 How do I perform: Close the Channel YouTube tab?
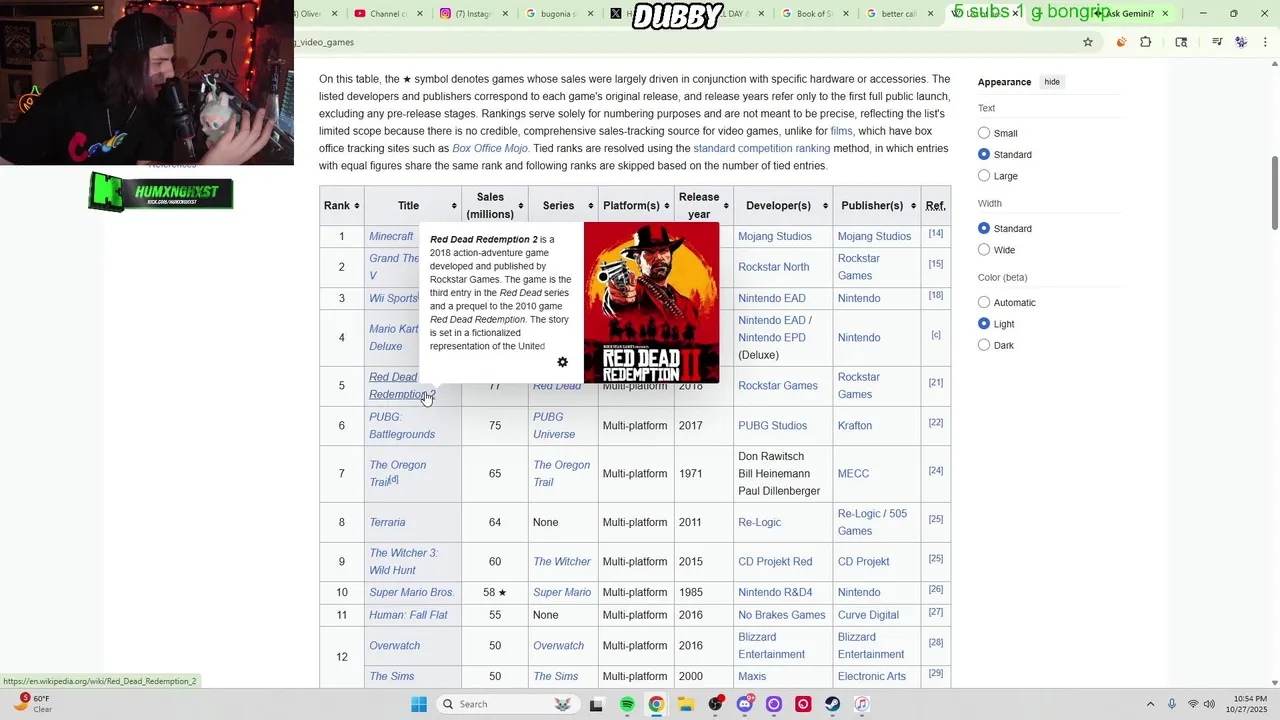coord(420,14)
